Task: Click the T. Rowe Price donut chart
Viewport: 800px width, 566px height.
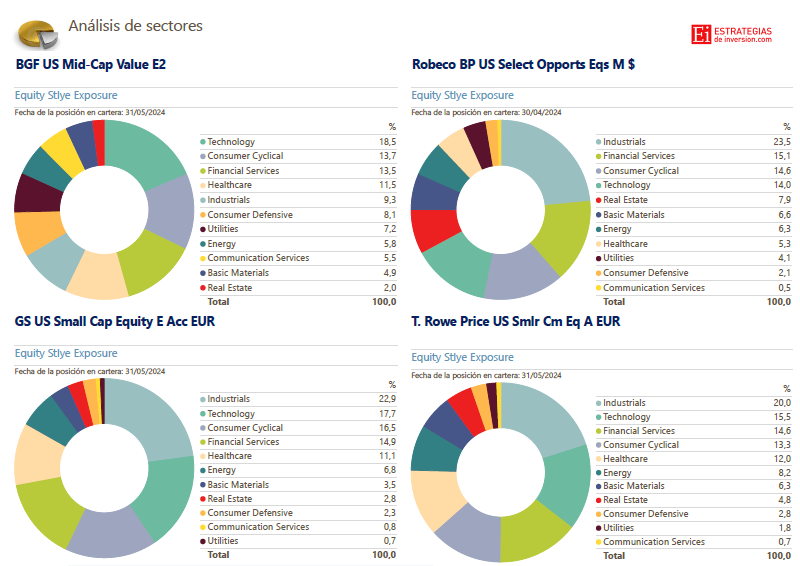Action: 501,472
